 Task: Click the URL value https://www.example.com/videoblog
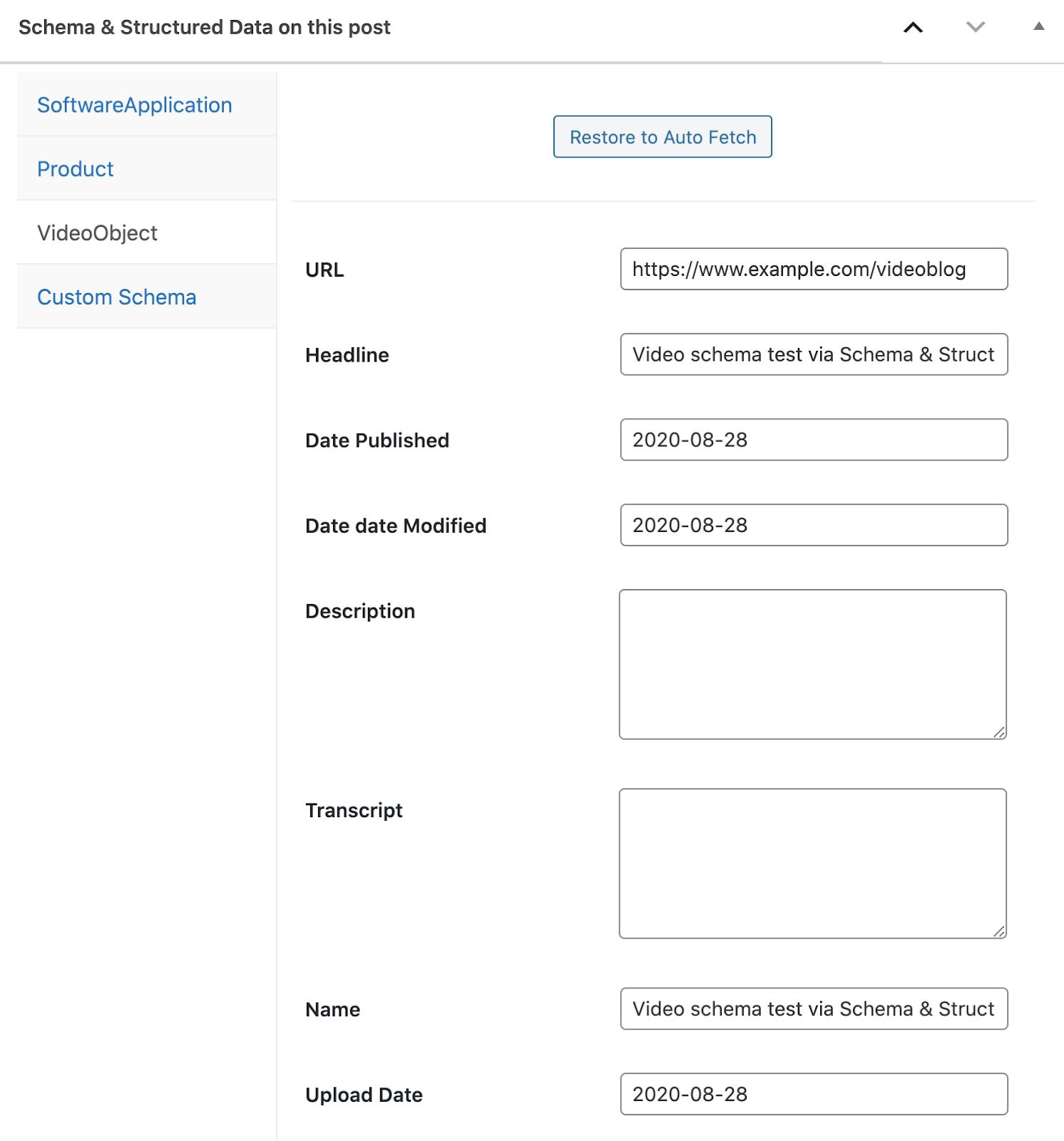(799, 270)
